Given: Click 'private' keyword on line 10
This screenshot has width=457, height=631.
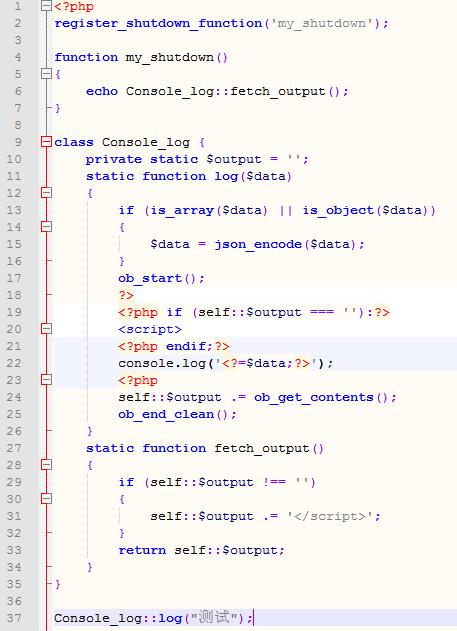Looking at the screenshot, I should (x=114, y=159).
